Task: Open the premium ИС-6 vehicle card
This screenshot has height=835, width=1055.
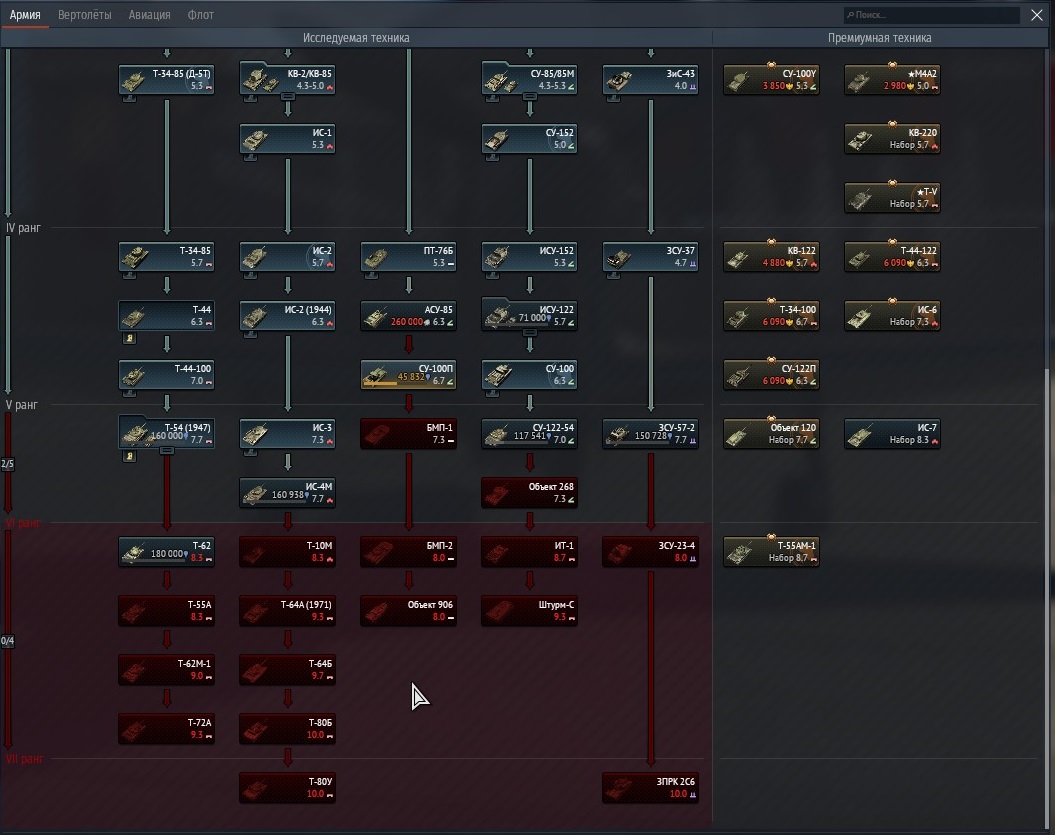Action: click(x=892, y=316)
